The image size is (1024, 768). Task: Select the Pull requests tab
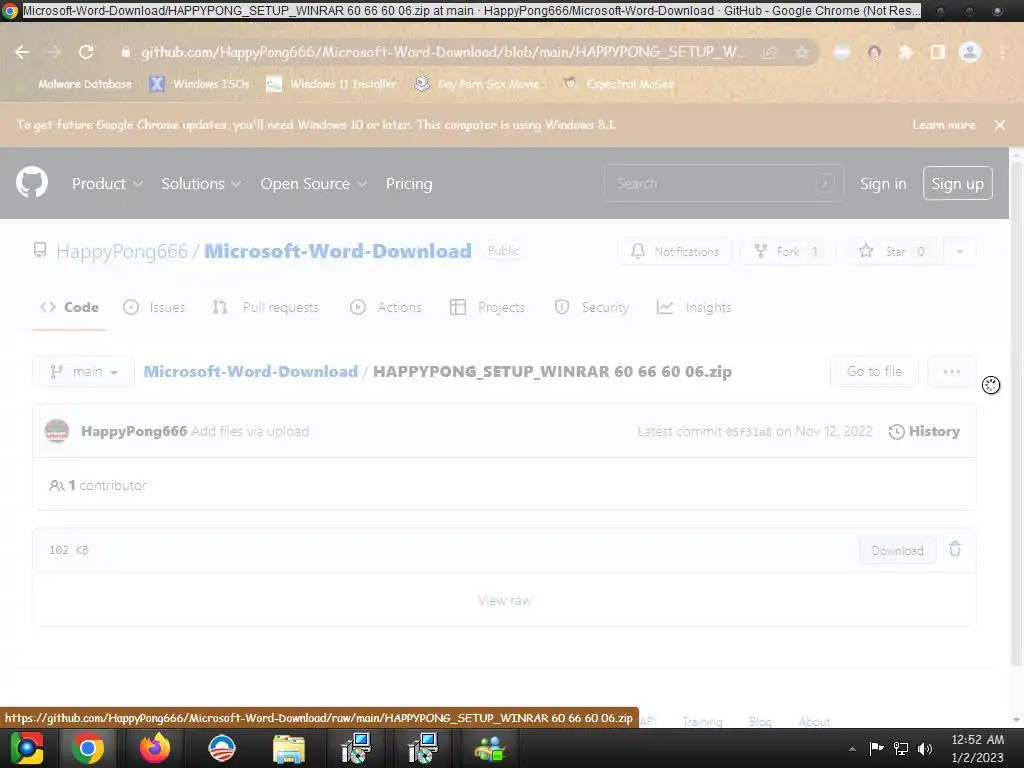[266, 308]
